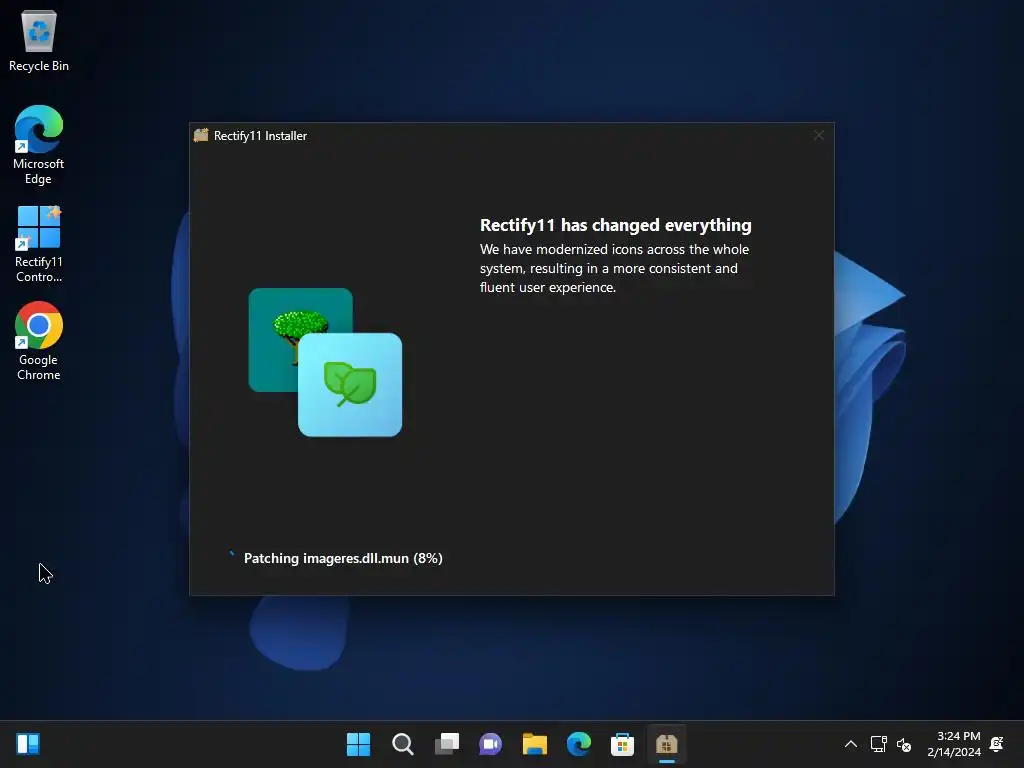
Task: Expand the hidden system tray icons chevron
Action: (x=851, y=744)
